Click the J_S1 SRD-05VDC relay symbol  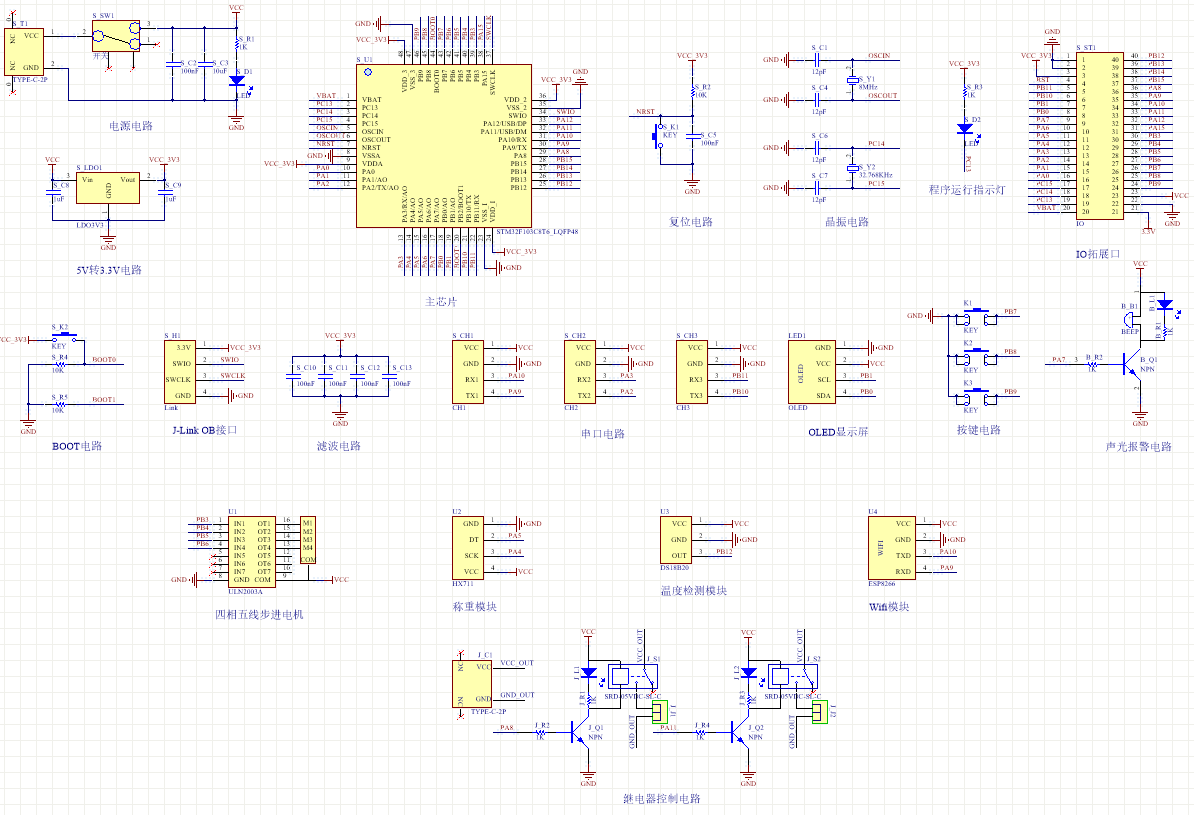click(633, 676)
